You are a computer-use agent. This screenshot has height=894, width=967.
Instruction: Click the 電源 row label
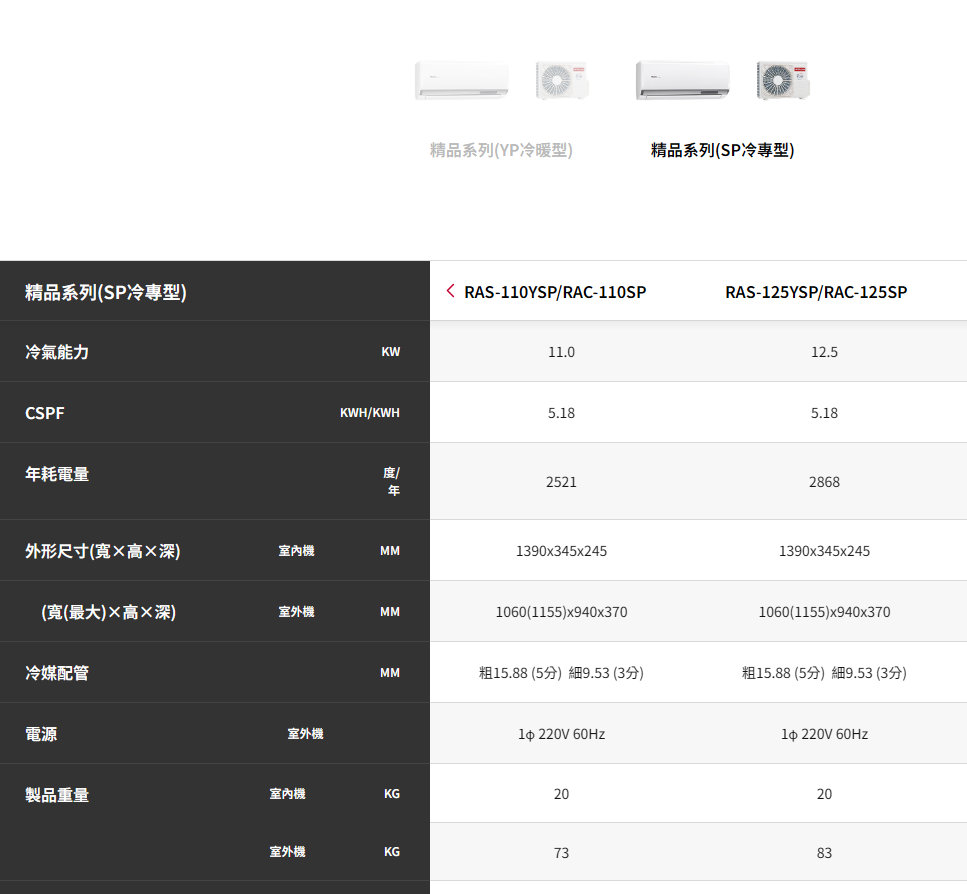click(x=41, y=734)
